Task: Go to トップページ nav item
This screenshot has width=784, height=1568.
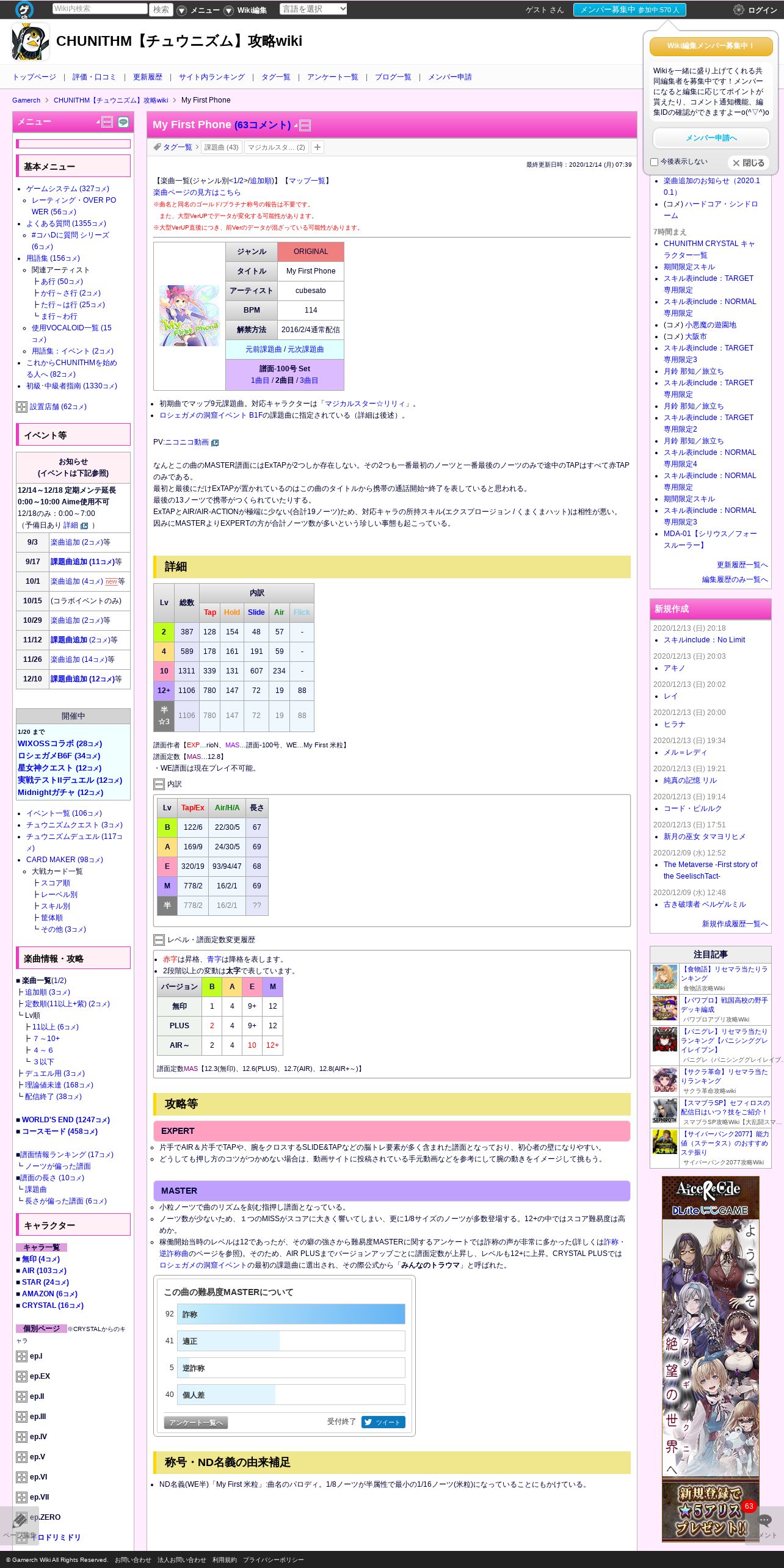Action: pyautogui.click(x=34, y=77)
